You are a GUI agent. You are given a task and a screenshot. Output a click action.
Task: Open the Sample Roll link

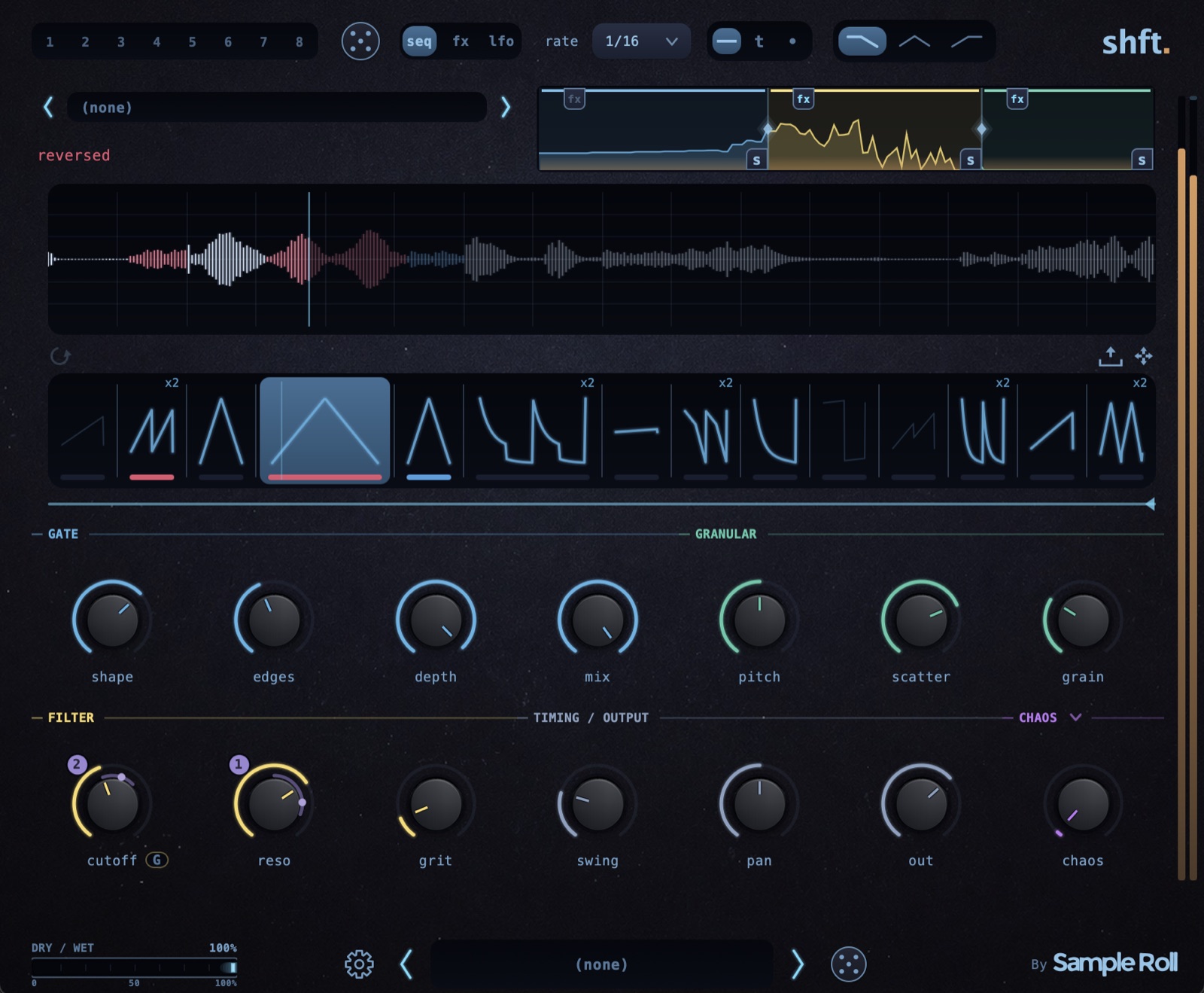[x=1115, y=963]
